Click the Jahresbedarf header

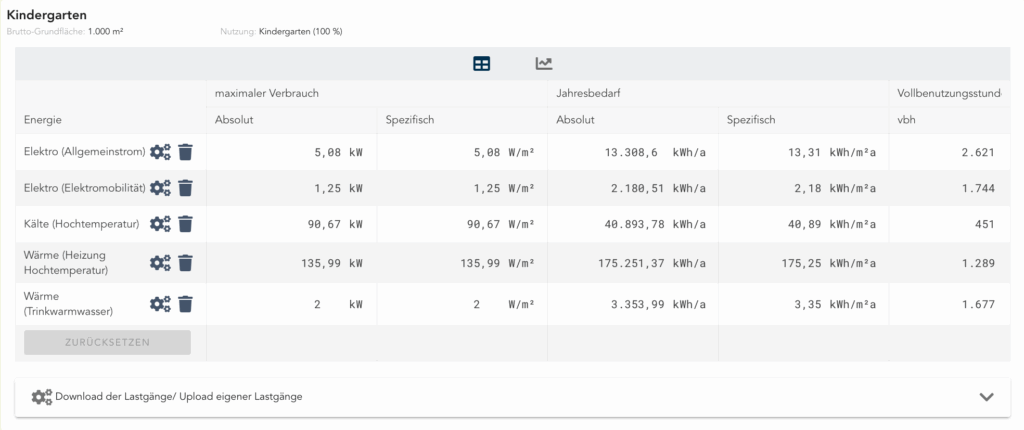click(588, 93)
